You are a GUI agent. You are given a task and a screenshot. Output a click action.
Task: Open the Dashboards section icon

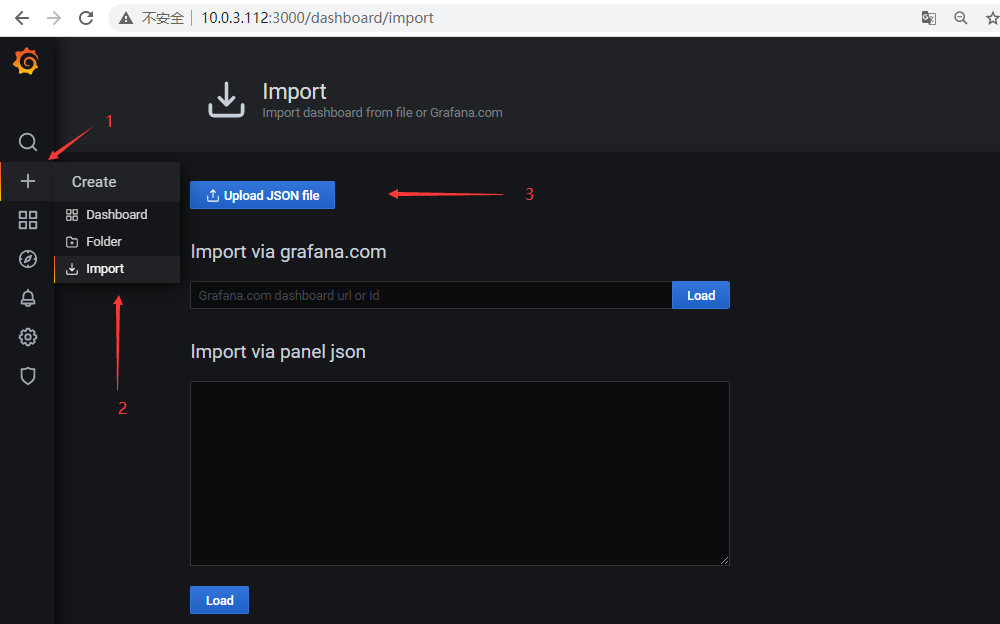(27, 220)
